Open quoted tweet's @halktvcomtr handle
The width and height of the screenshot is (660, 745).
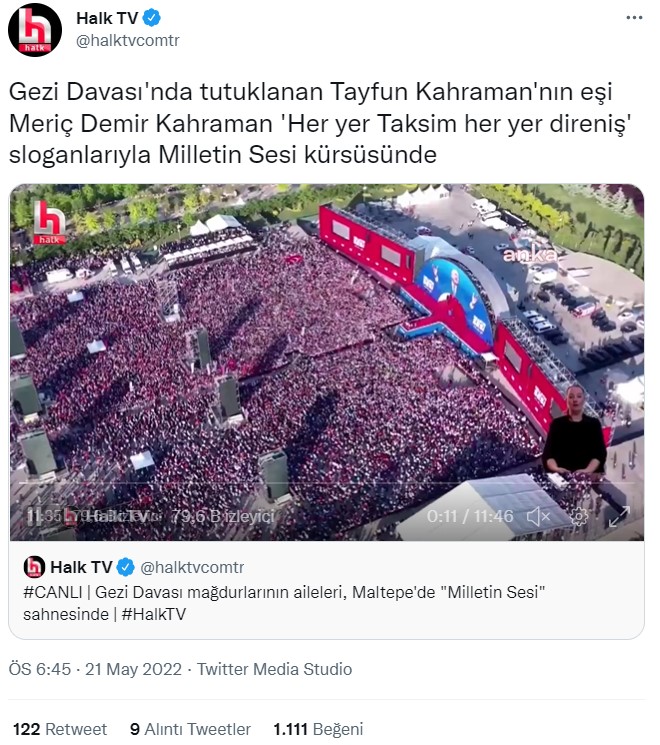(192, 567)
